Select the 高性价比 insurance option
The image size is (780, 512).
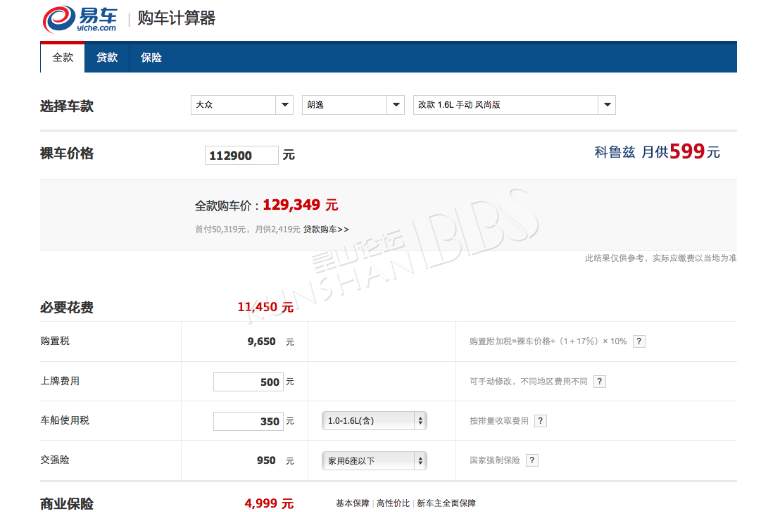point(393,503)
